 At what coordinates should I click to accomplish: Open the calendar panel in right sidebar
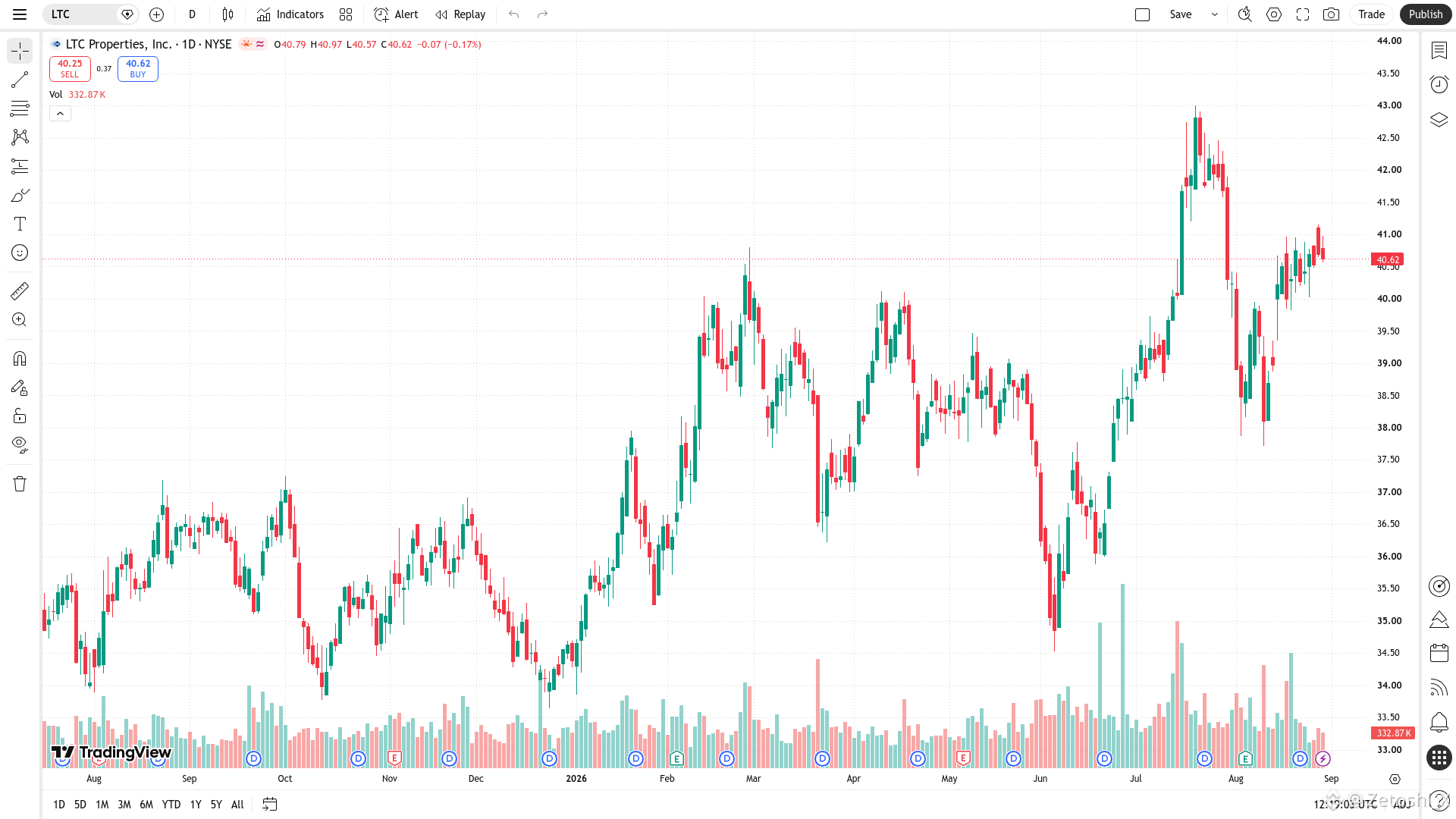[x=1439, y=653]
